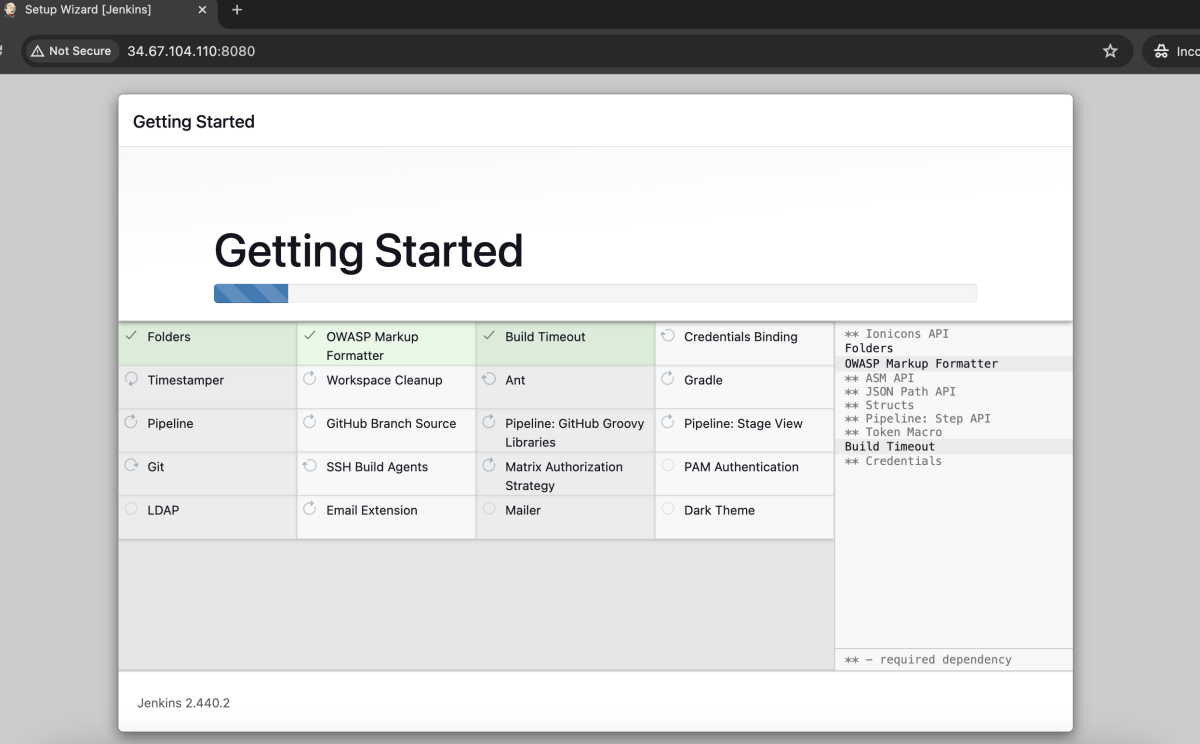Click the pending circle beside LDAP
The height and width of the screenshot is (744, 1200).
coord(131,509)
